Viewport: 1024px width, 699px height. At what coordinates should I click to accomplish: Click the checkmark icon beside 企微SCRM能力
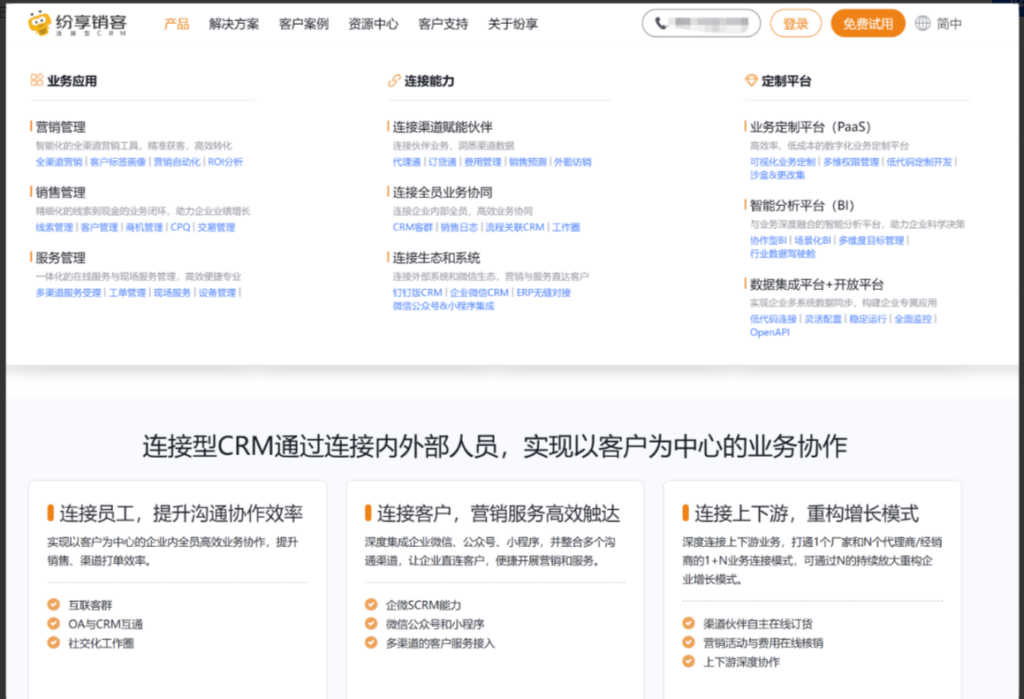(370, 606)
